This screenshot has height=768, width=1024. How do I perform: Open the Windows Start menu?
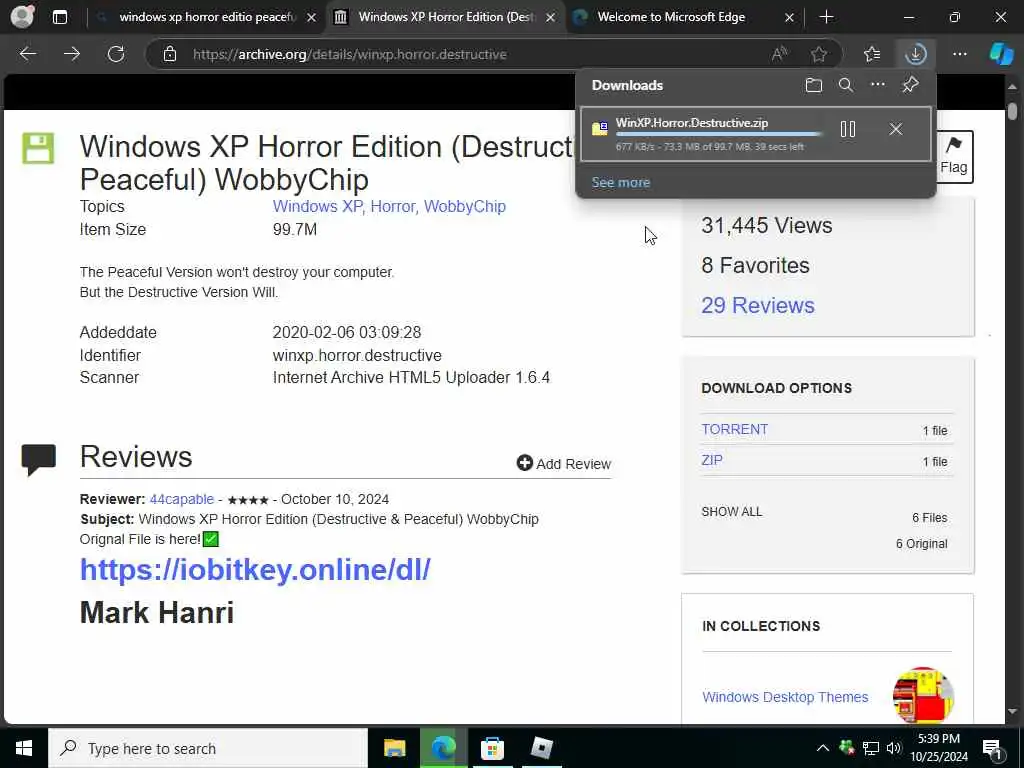[x=24, y=748]
